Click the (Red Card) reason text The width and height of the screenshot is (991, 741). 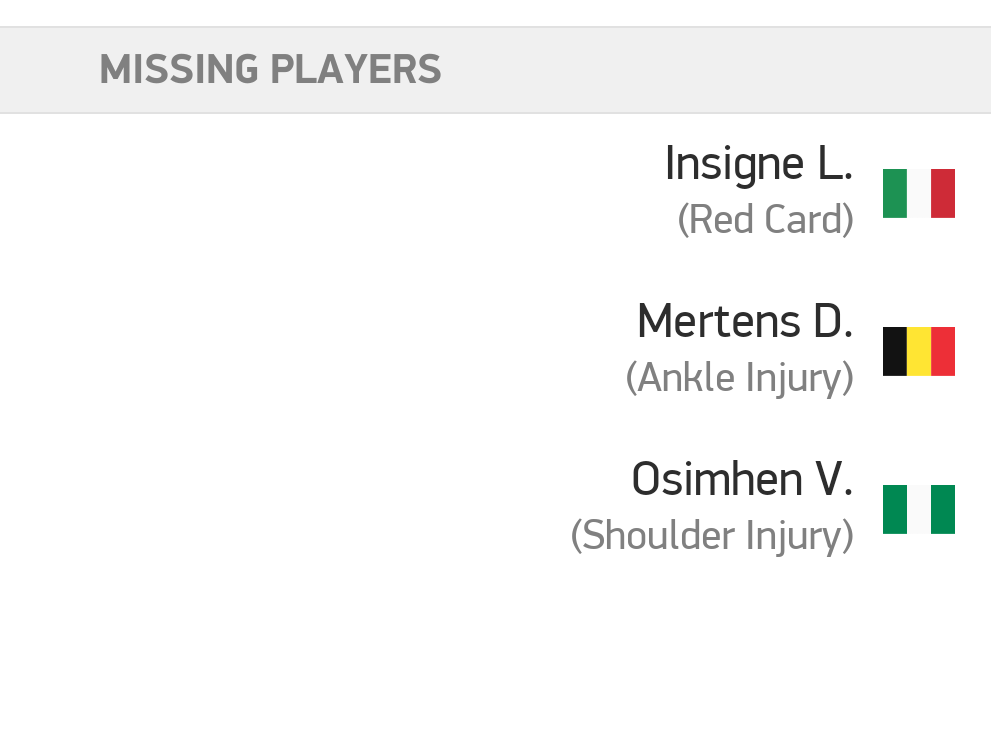[x=765, y=220]
